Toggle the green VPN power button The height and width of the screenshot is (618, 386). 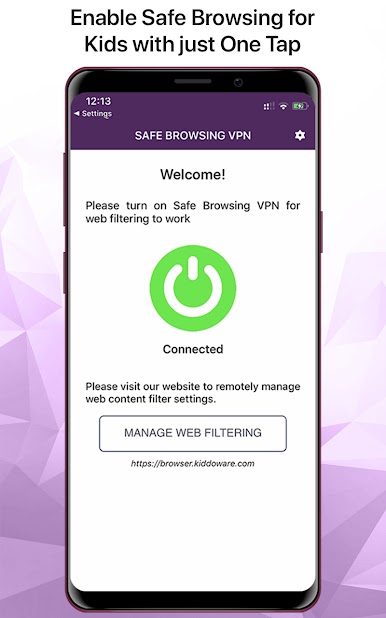click(193, 289)
